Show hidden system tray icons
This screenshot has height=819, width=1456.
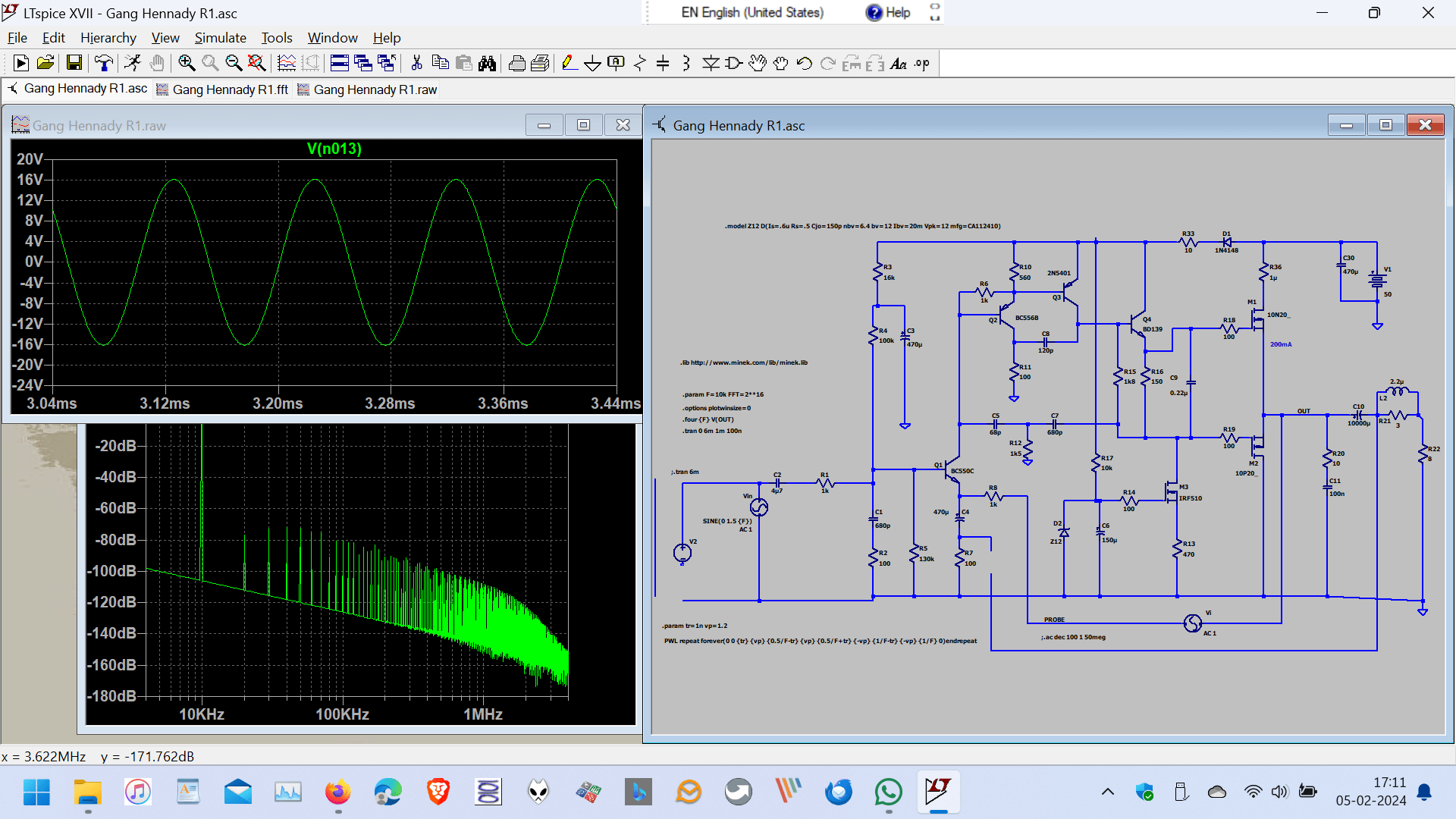point(1108,792)
